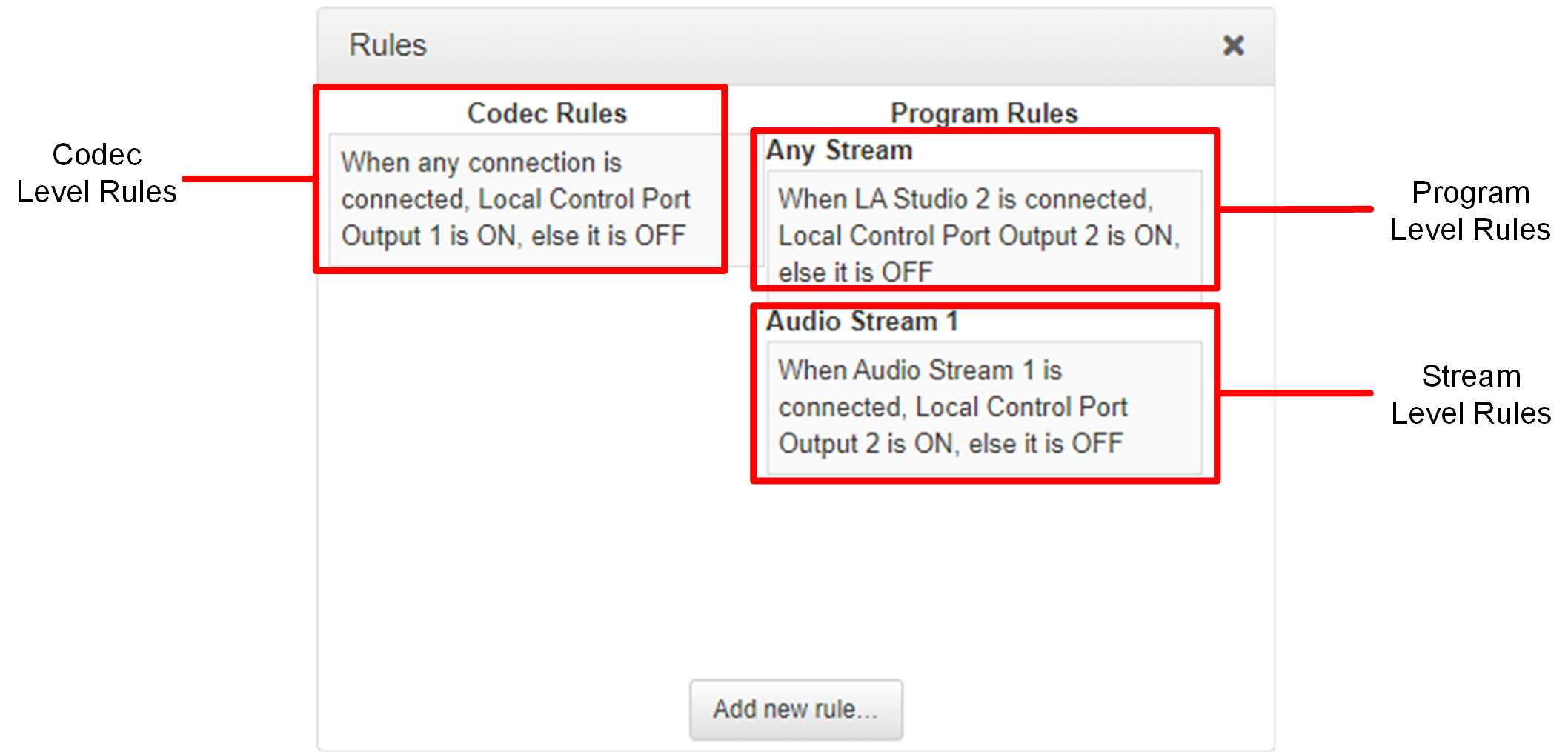Select the Audio Stream 1 group heading
The image size is (1568, 755).
click(x=862, y=322)
